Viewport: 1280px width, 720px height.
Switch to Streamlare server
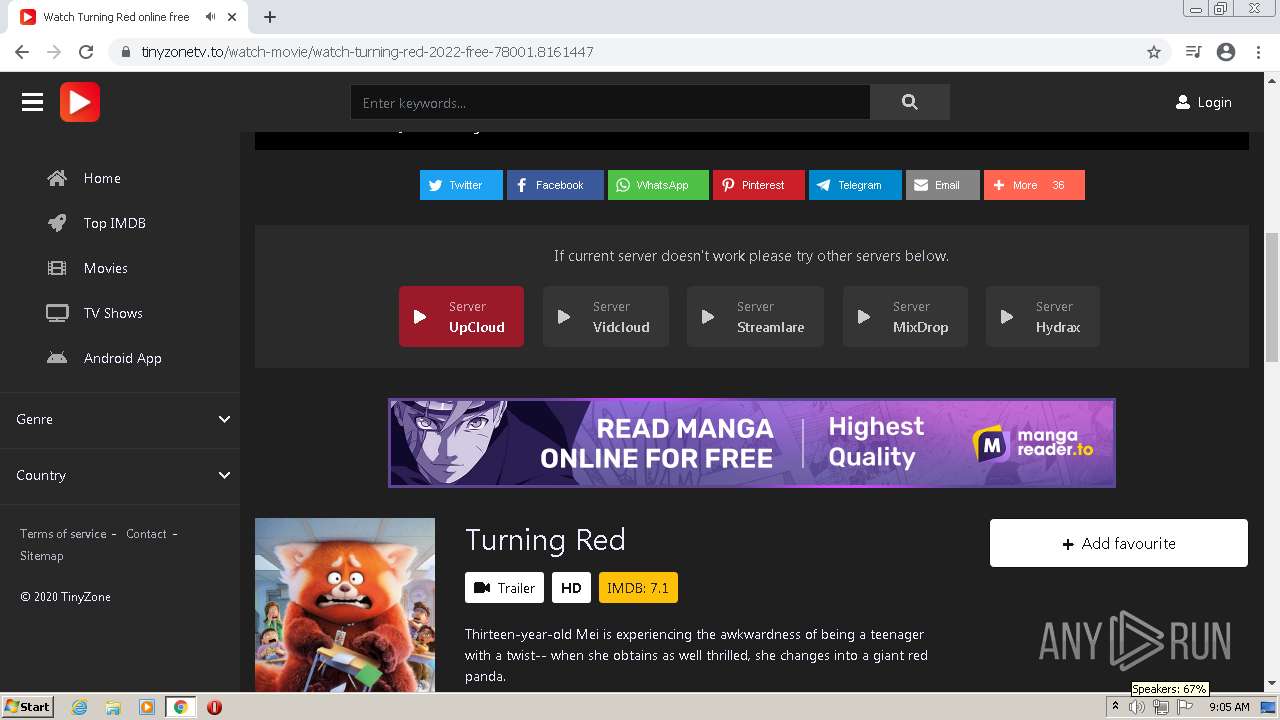point(755,317)
